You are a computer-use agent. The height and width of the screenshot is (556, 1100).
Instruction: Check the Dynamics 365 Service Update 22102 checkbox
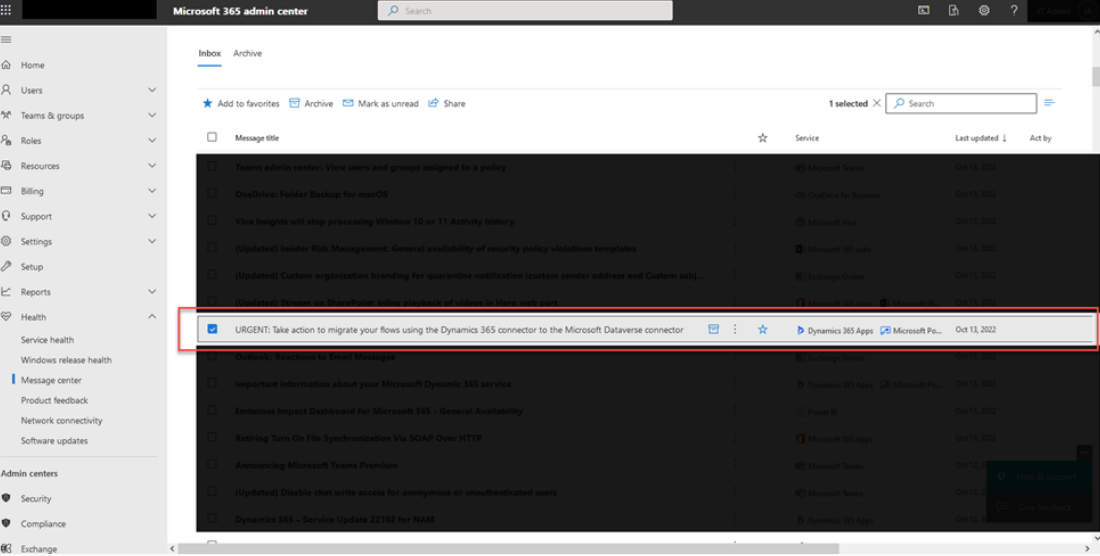(212, 519)
